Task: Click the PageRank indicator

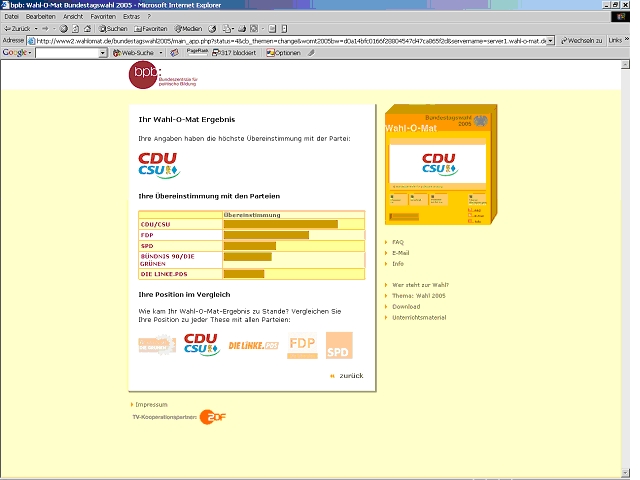Action: pyautogui.click(x=197, y=52)
